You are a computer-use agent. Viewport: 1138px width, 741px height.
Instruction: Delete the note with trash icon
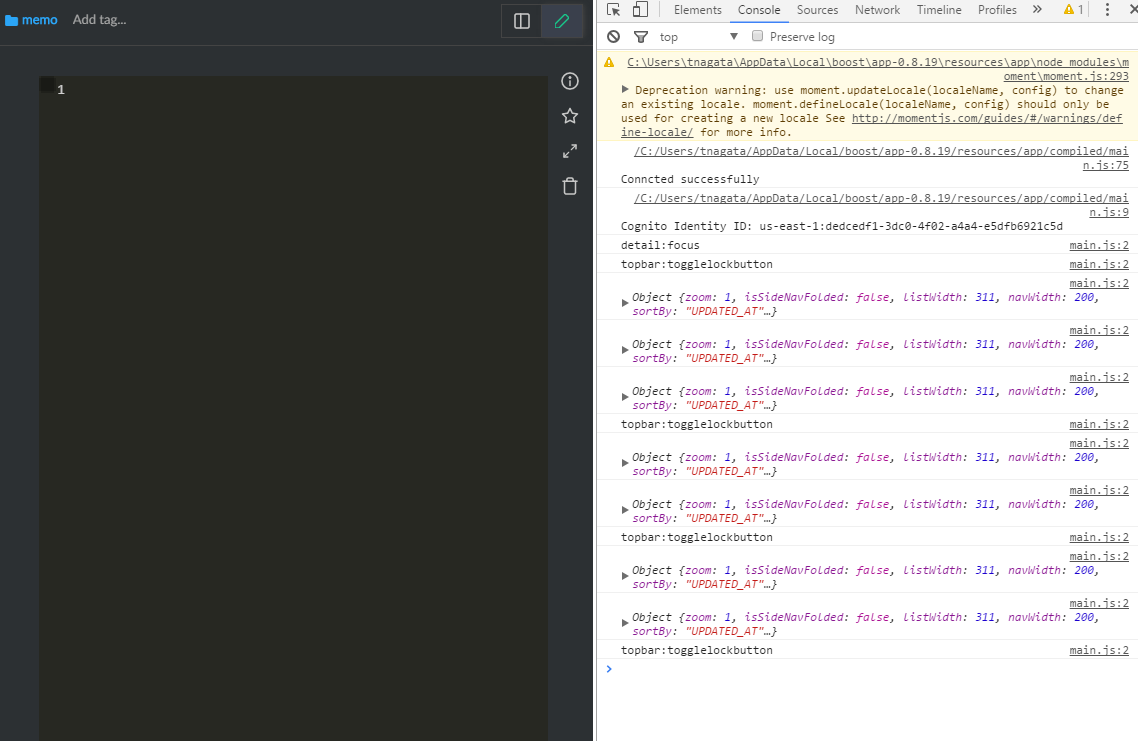pyautogui.click(x=570, y=187)
